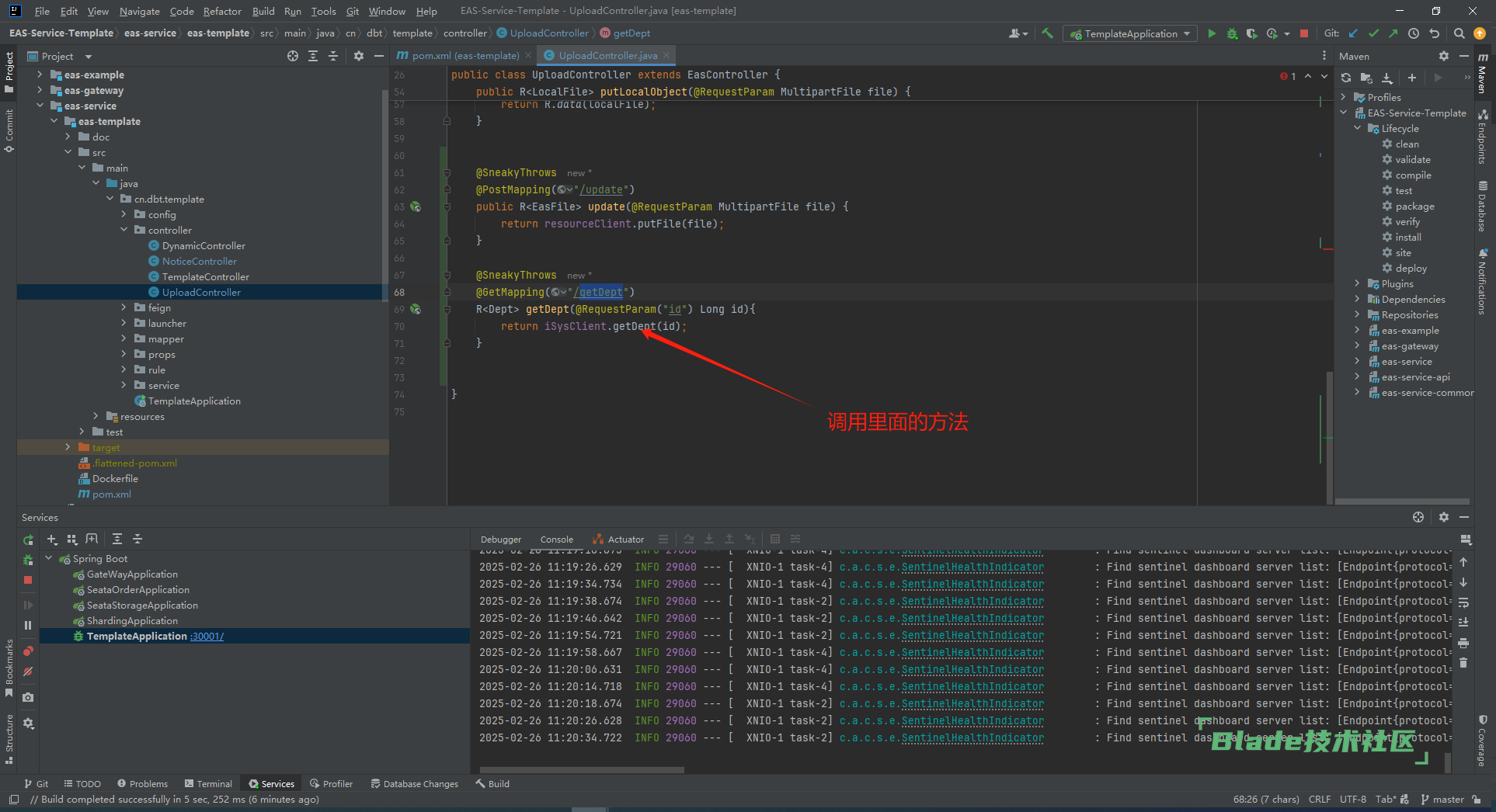The image size is (1496, 812).
Task: Add a service with the plus icon
Action: pos(52,539)
